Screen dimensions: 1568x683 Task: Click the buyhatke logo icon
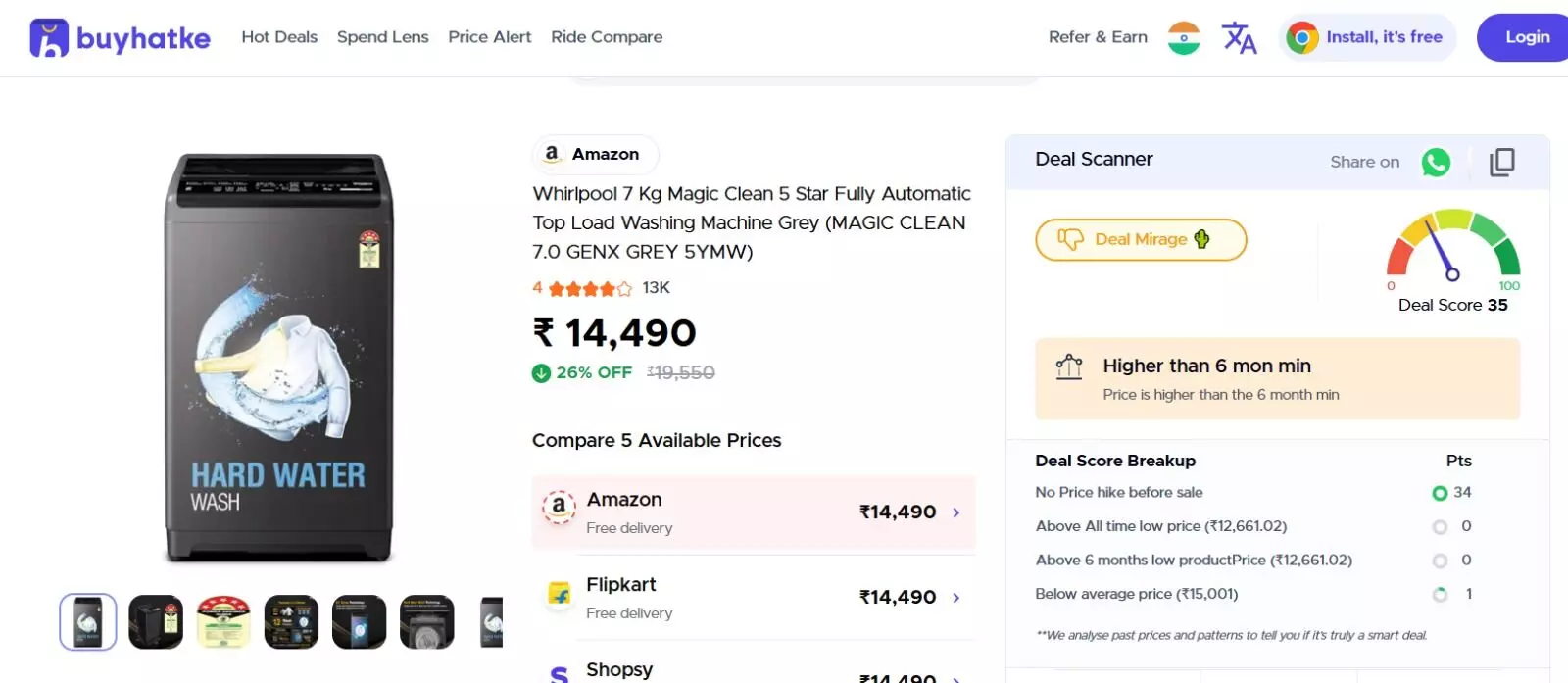coord(49,37)
